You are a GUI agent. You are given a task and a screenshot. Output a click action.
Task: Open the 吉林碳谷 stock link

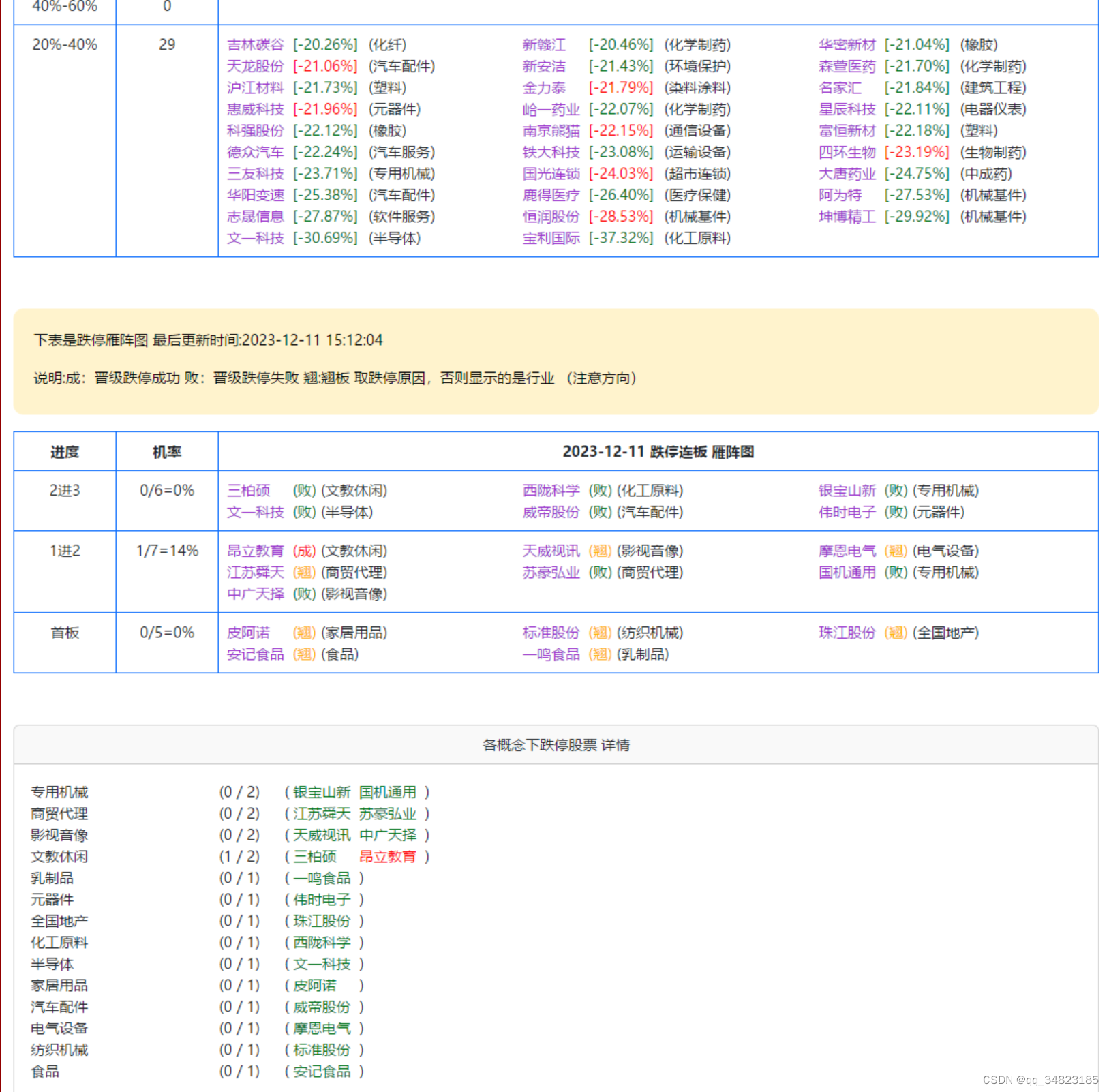[255, 45]
